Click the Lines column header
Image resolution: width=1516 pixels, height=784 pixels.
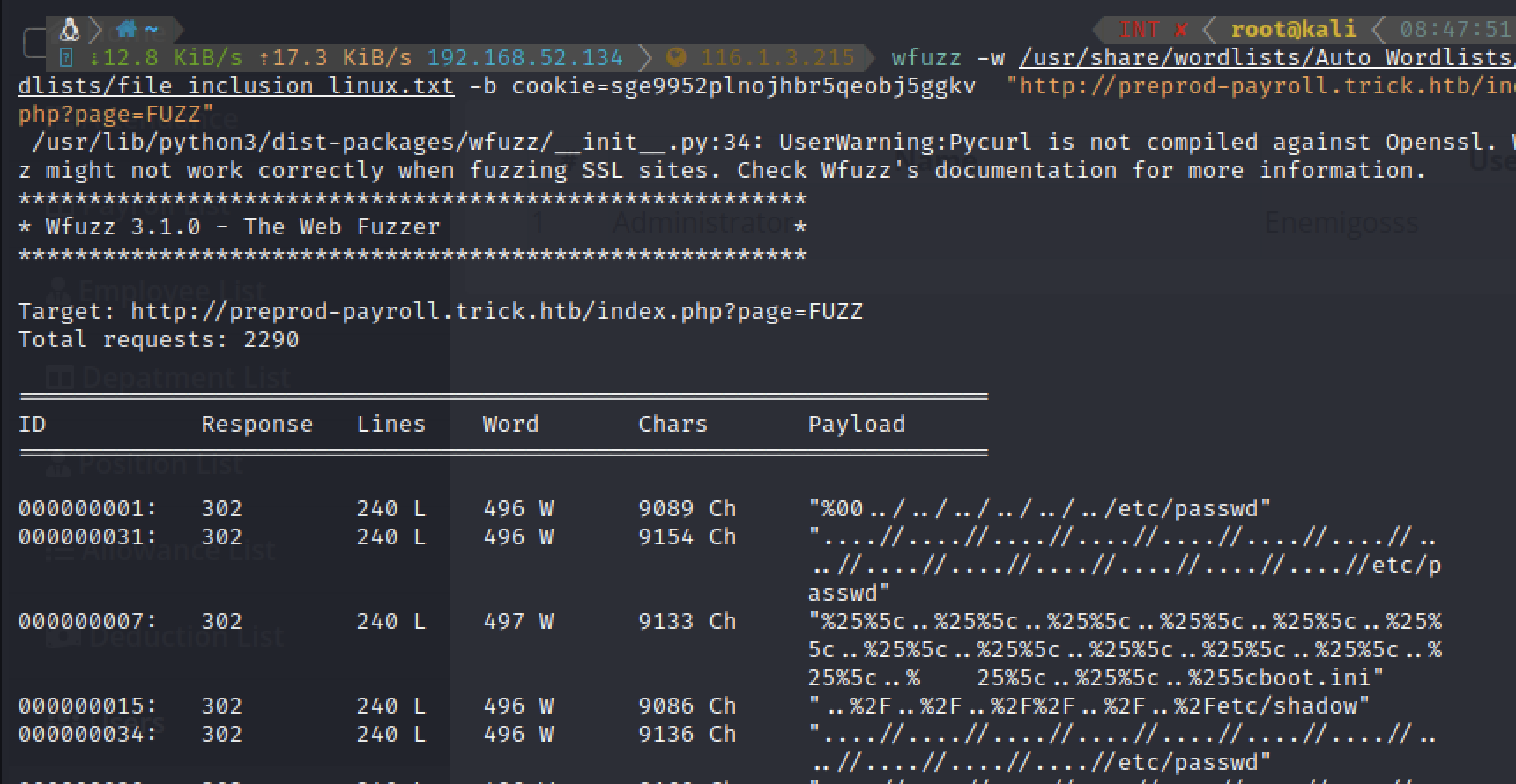(391, 425)
